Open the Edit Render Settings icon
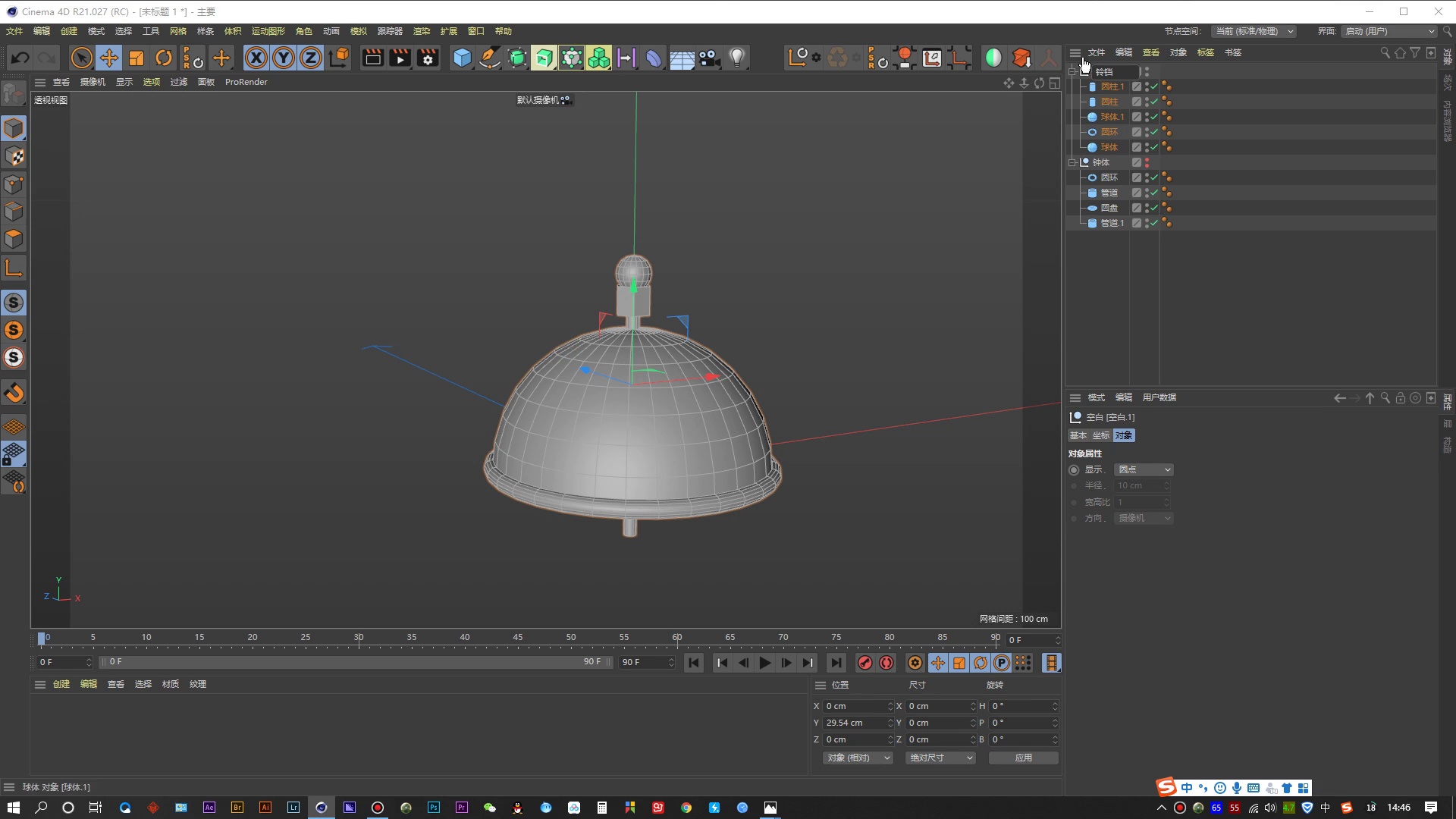This screenshot has width=1456, height=819. point(428,58)
